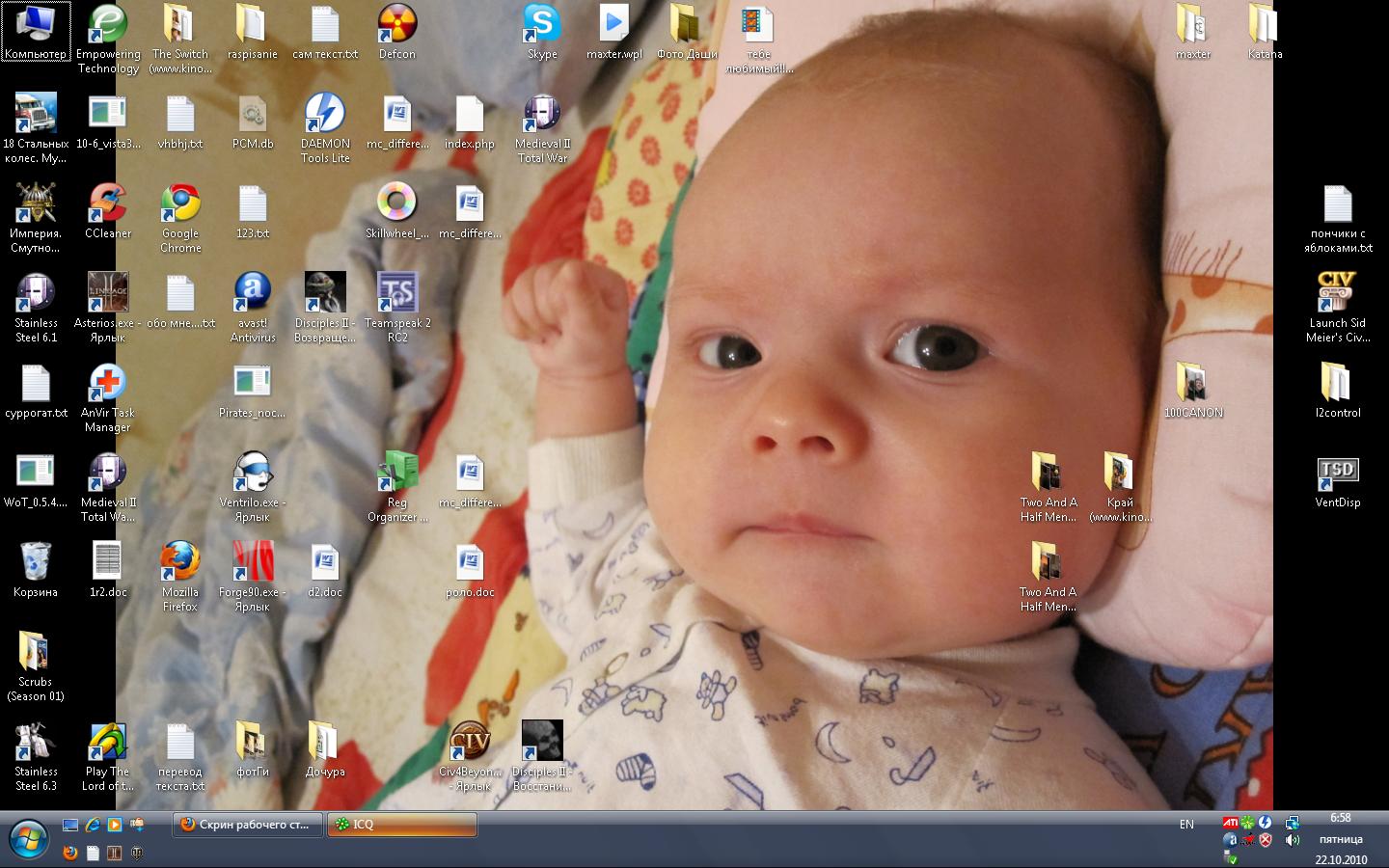The image size is (1389, 868).
Task: Select the Mozilla Firefox desktop icon
Action: tap(180, 562)
